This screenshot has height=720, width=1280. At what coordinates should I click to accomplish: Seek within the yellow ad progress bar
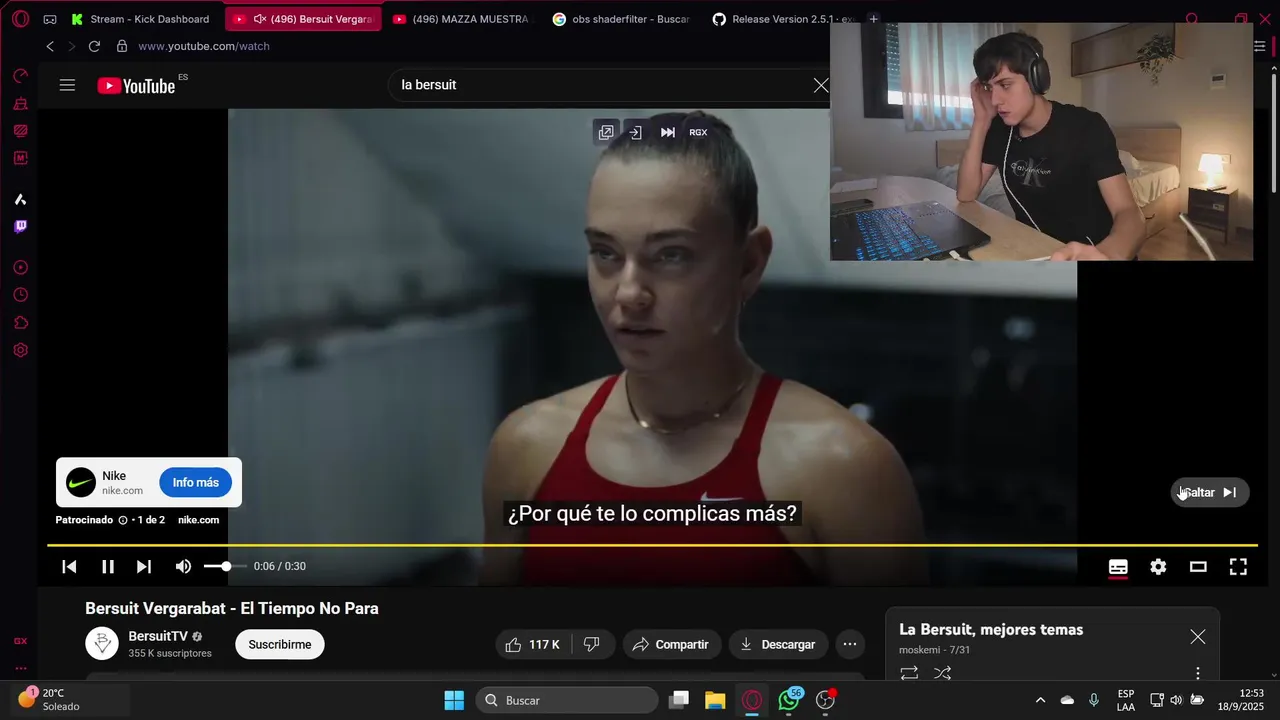pyautogui.click(x=652, y=545)
